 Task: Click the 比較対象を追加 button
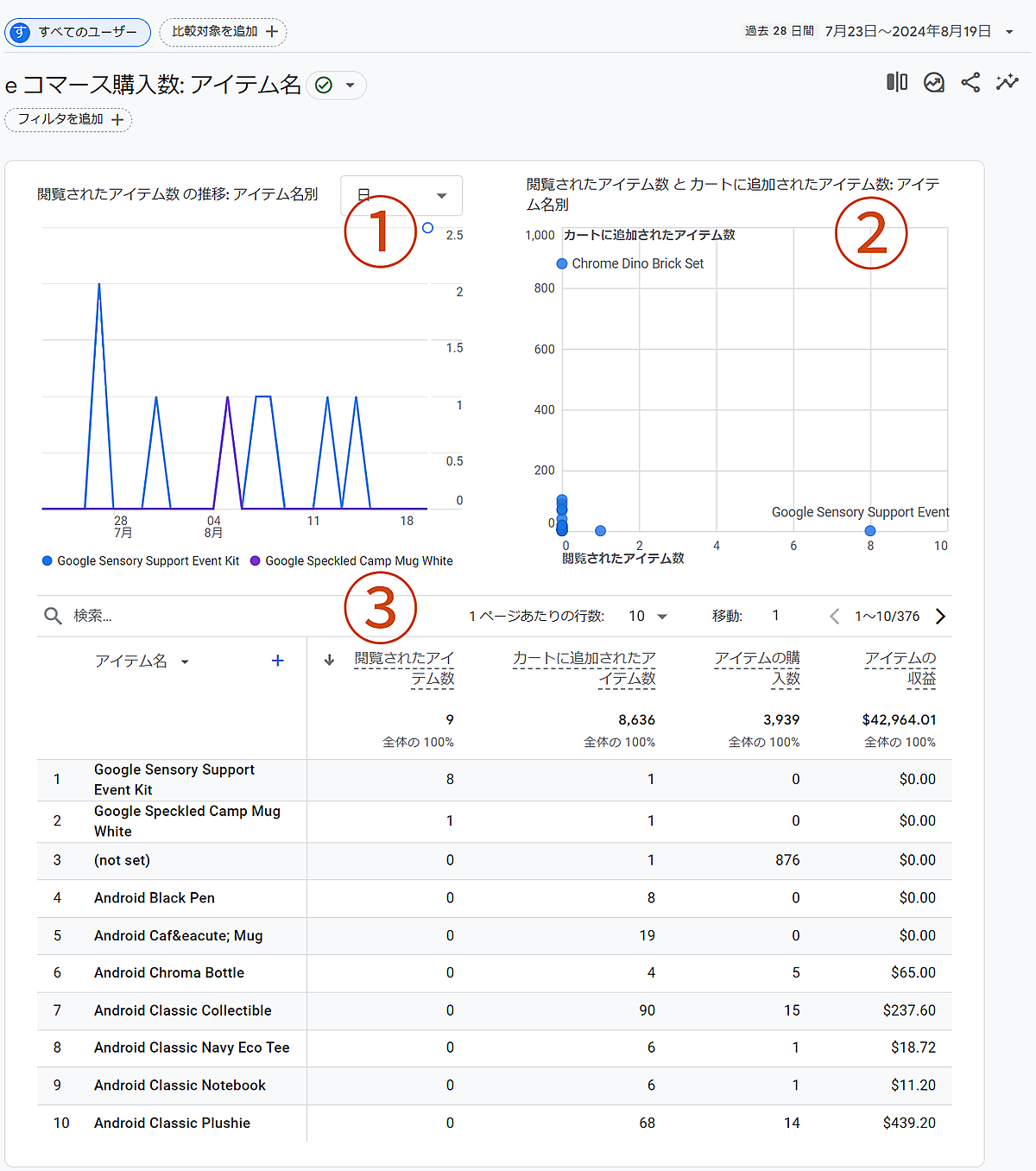coord(224,32)
